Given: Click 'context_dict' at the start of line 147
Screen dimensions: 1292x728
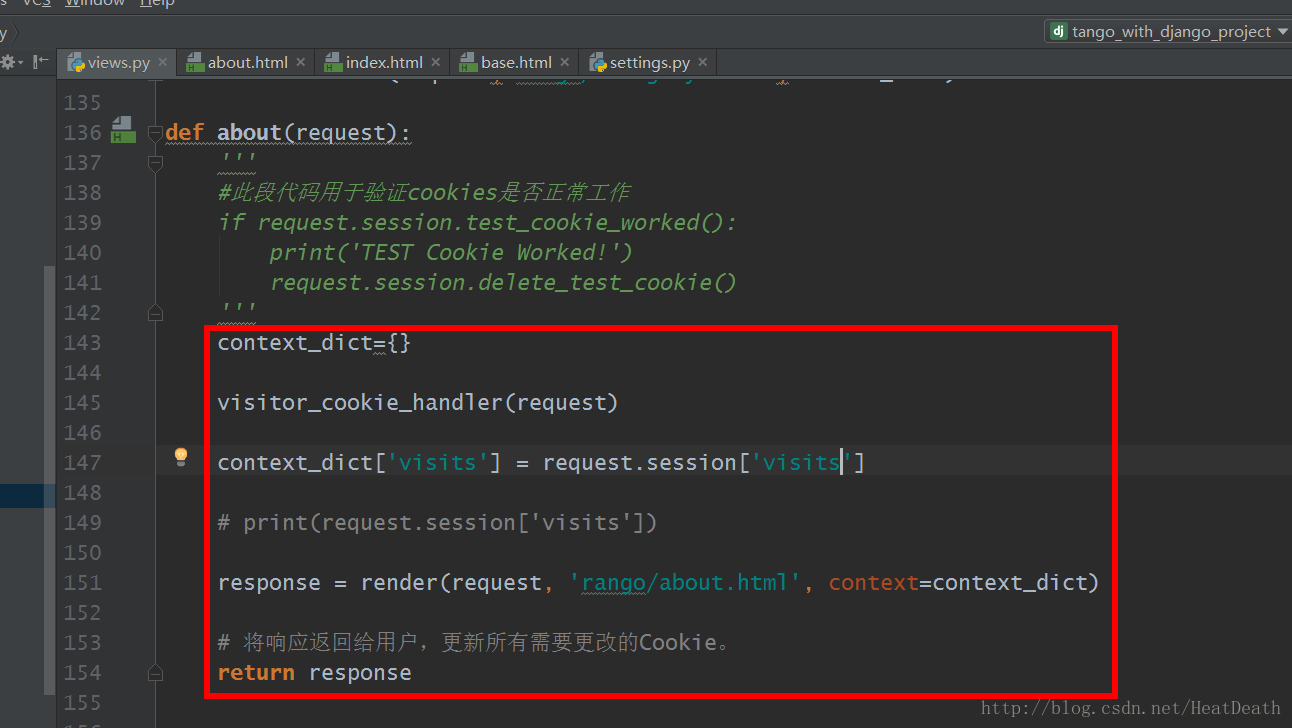Looking at the screenshot, I should [x=295, y=462].
